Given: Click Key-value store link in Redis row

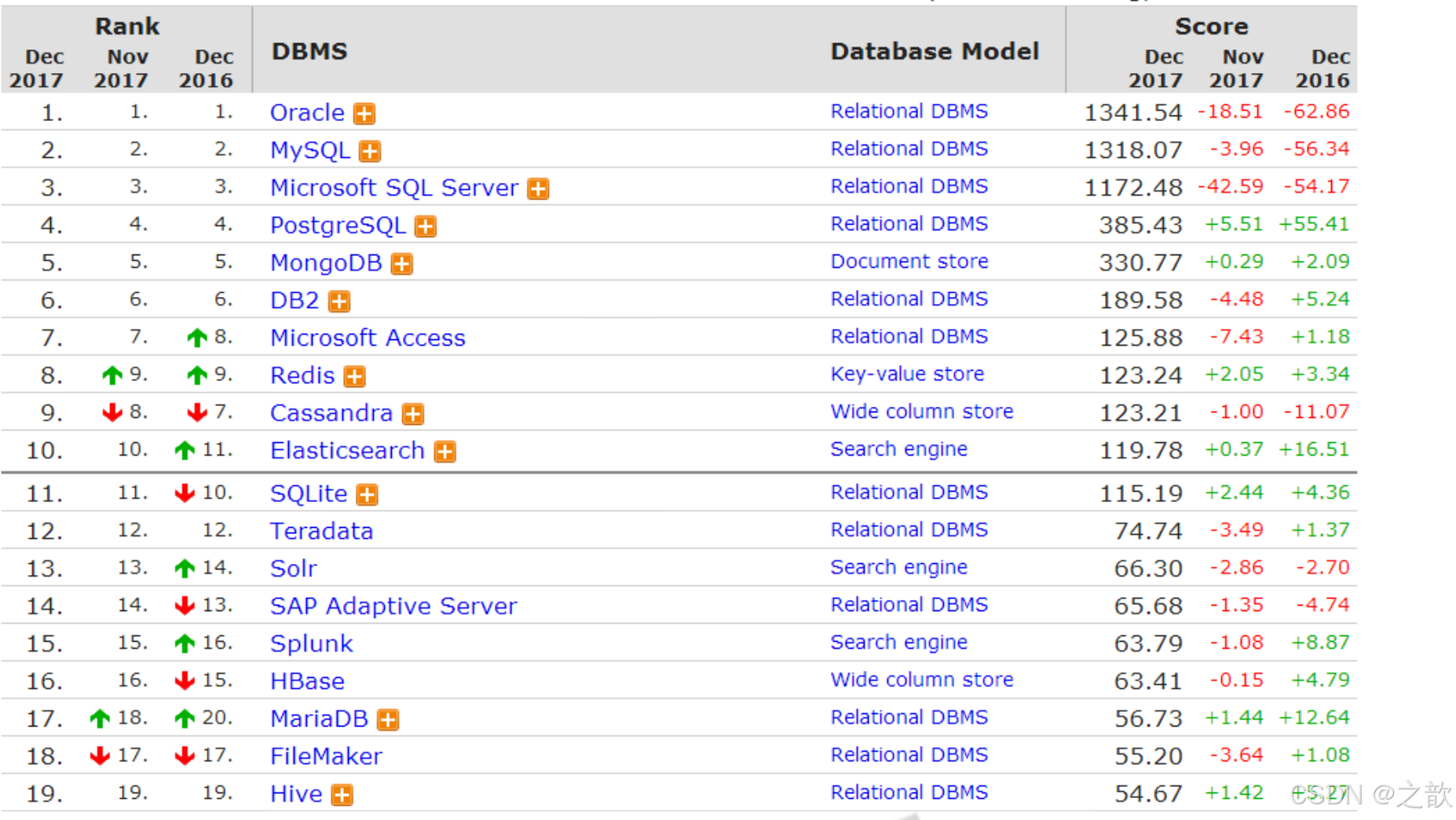Looking at the screenshot, I should coord(907,375).
